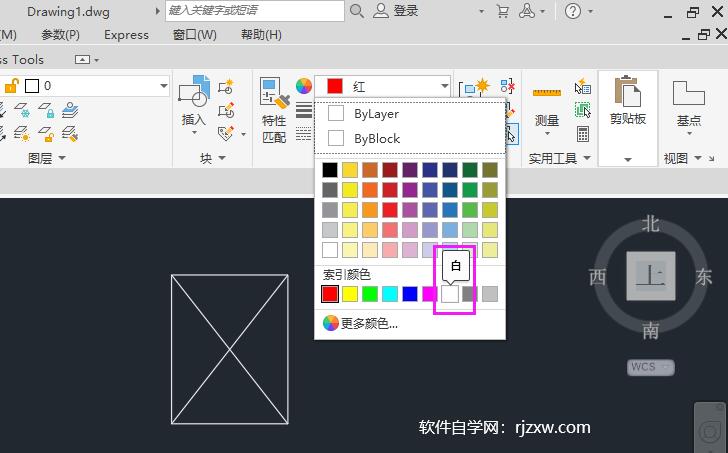Open the 测量 dropdown arrow
Image resolution: width=728 pixels, height=453 pixels.
click(x=546, y=134)
